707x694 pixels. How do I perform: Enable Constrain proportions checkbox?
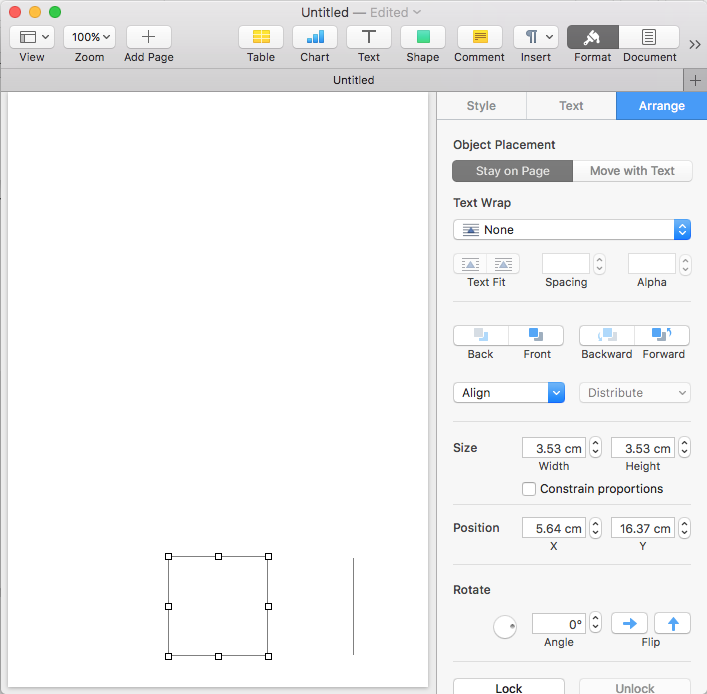[x=529, y=489]
